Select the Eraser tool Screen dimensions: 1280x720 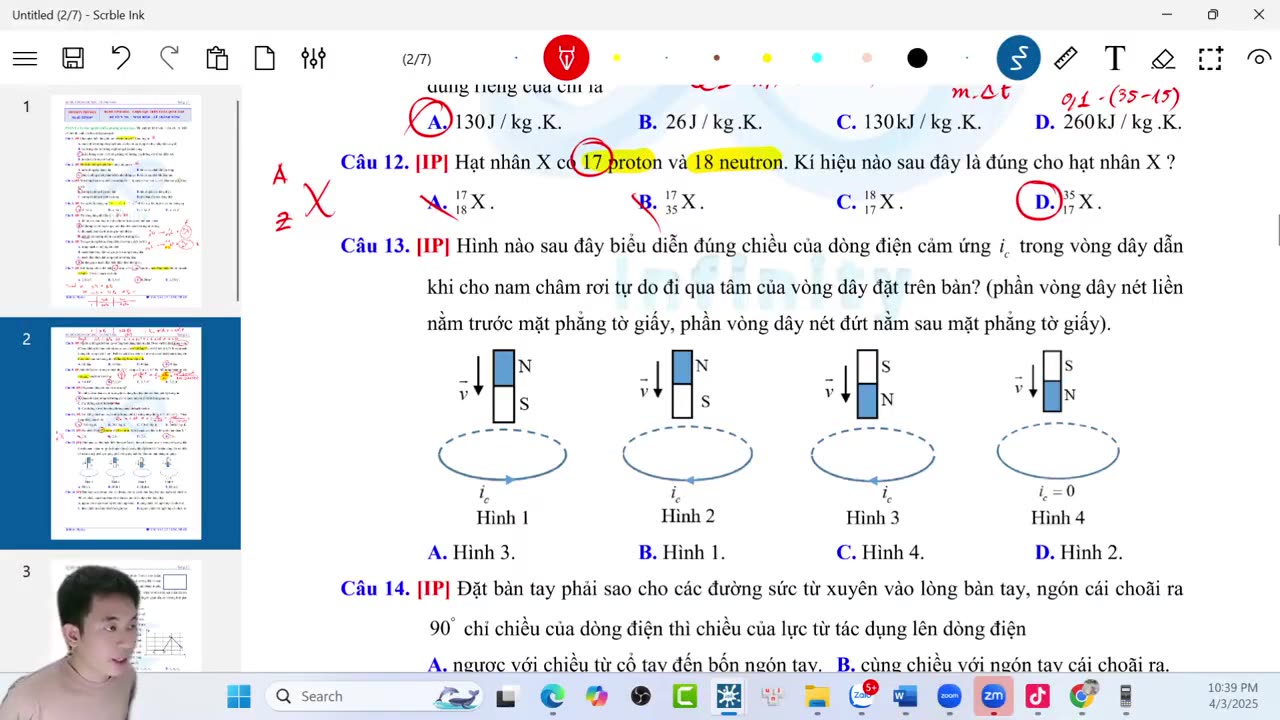1162,59
